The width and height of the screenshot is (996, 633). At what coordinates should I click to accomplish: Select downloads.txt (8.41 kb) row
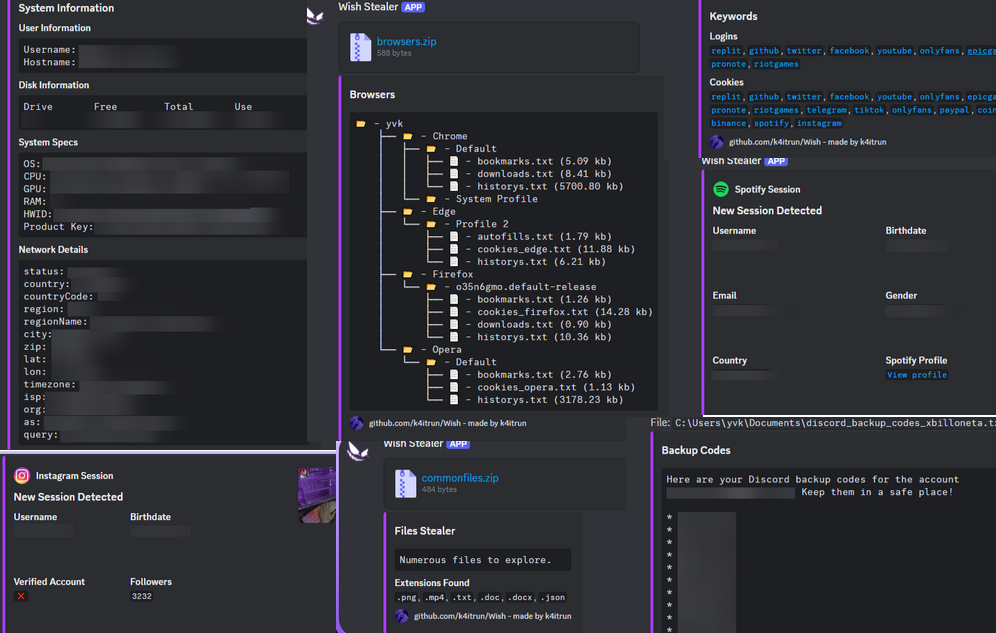[544, 173]
